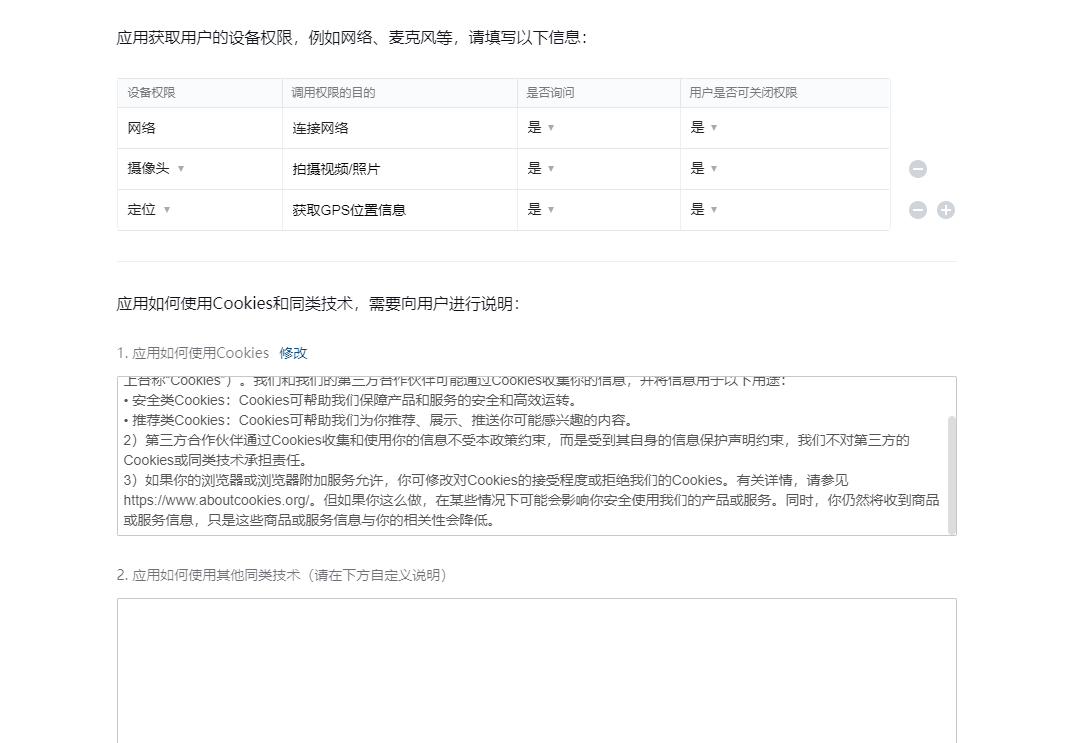
Task: Click the 修改 link beside 应用如何使用Cookies
Action: (293, 353)
